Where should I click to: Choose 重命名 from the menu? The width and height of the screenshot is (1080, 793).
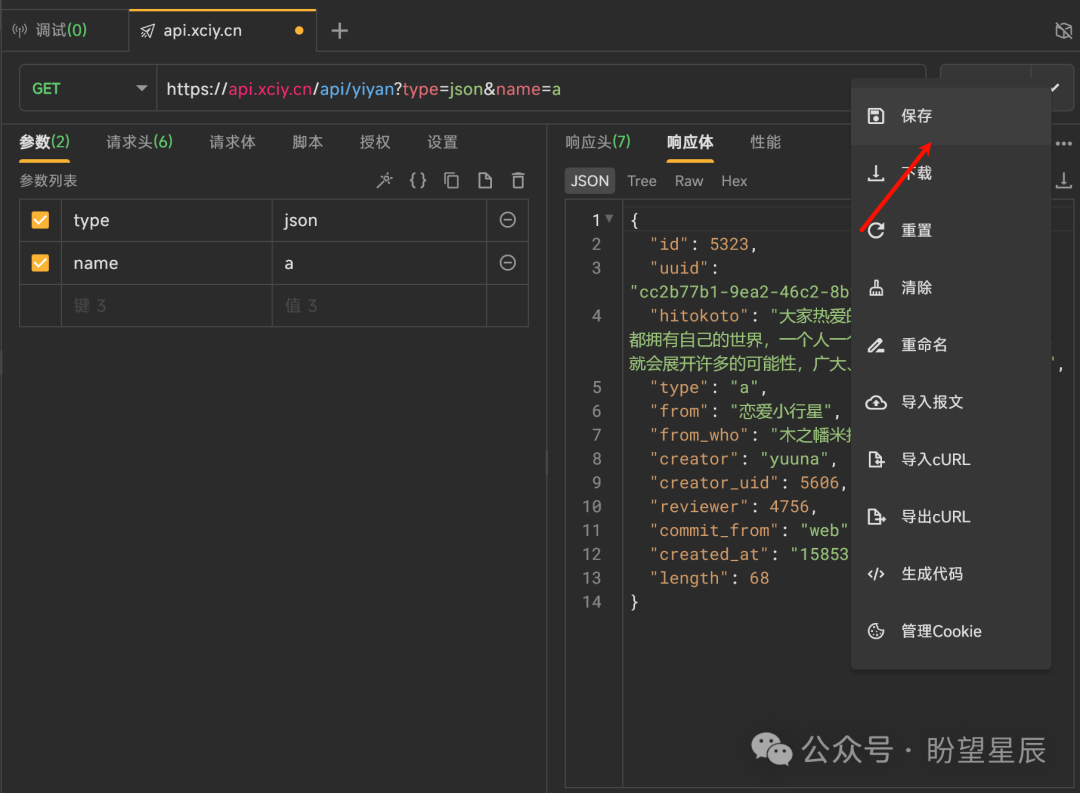(x=951, y=344)
